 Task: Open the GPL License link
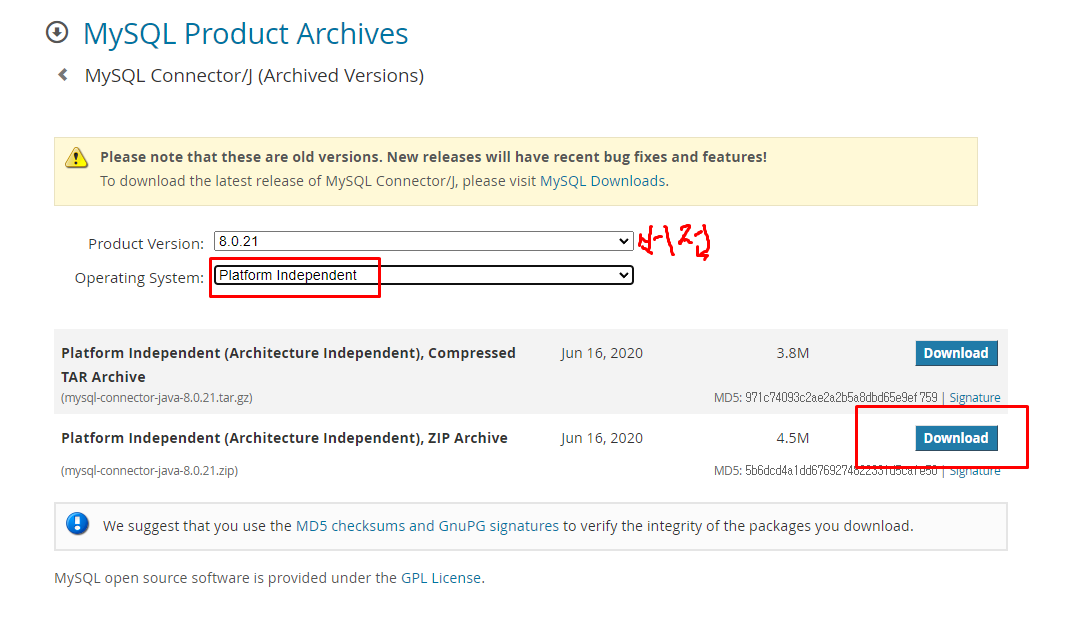[x=441, y=578]
